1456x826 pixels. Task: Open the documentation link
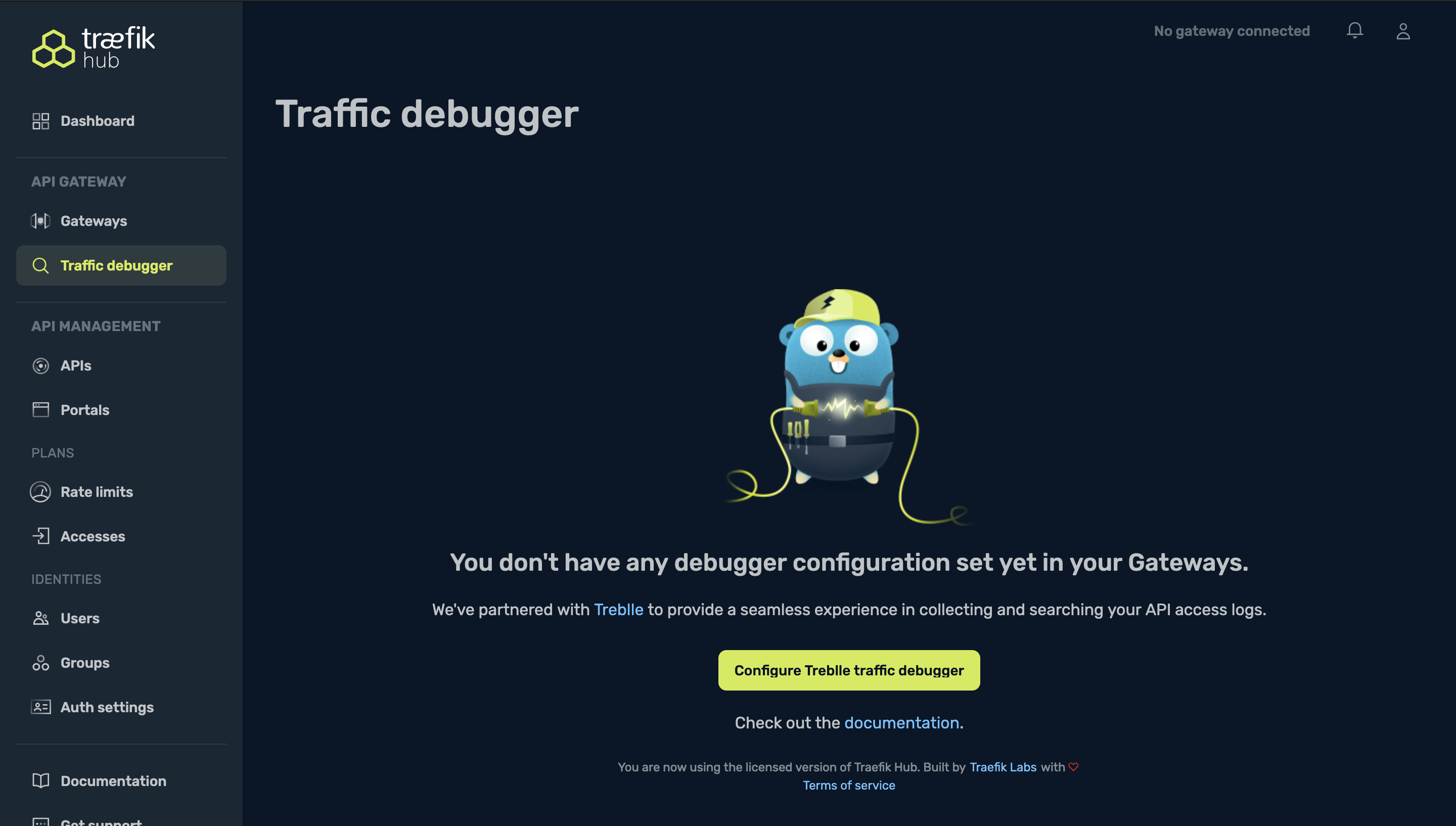click(x=900, y=722)
